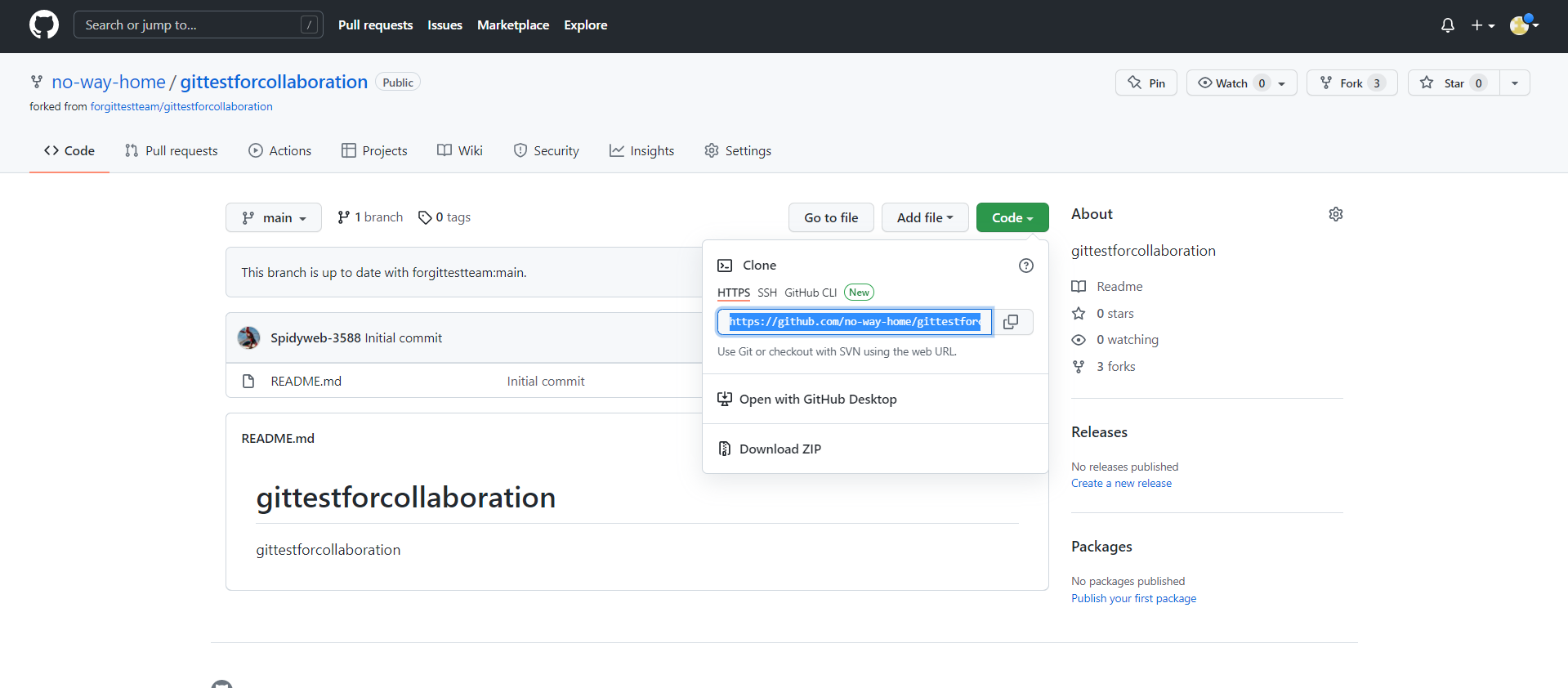
Task: Star the repository
Action: click(x=1454, y=83)
